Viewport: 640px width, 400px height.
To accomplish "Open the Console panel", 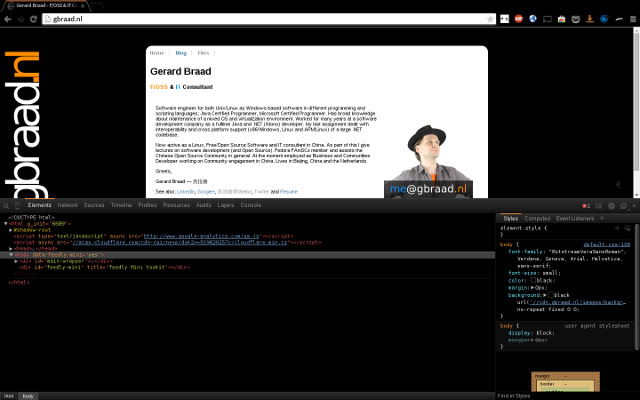I will (251, 205).
